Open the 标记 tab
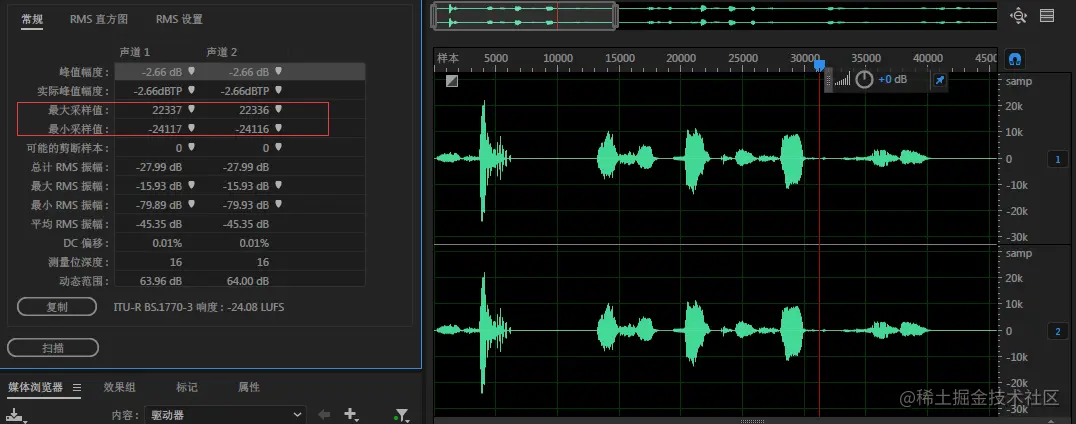 click(187, 387)
